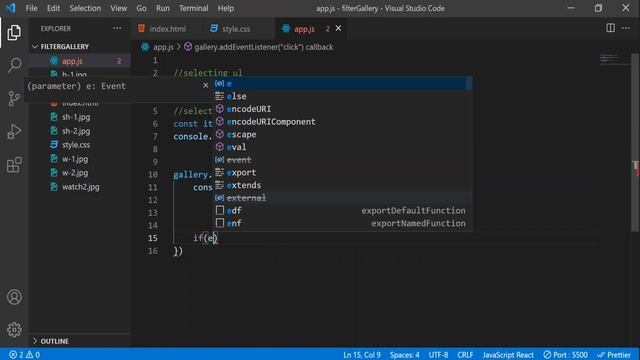Open the Manage gear icon

point(14,329)
